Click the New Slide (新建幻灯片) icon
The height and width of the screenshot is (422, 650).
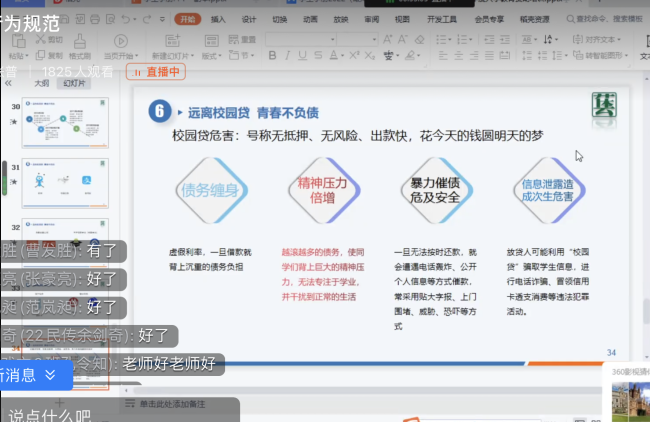click(172, 41)
